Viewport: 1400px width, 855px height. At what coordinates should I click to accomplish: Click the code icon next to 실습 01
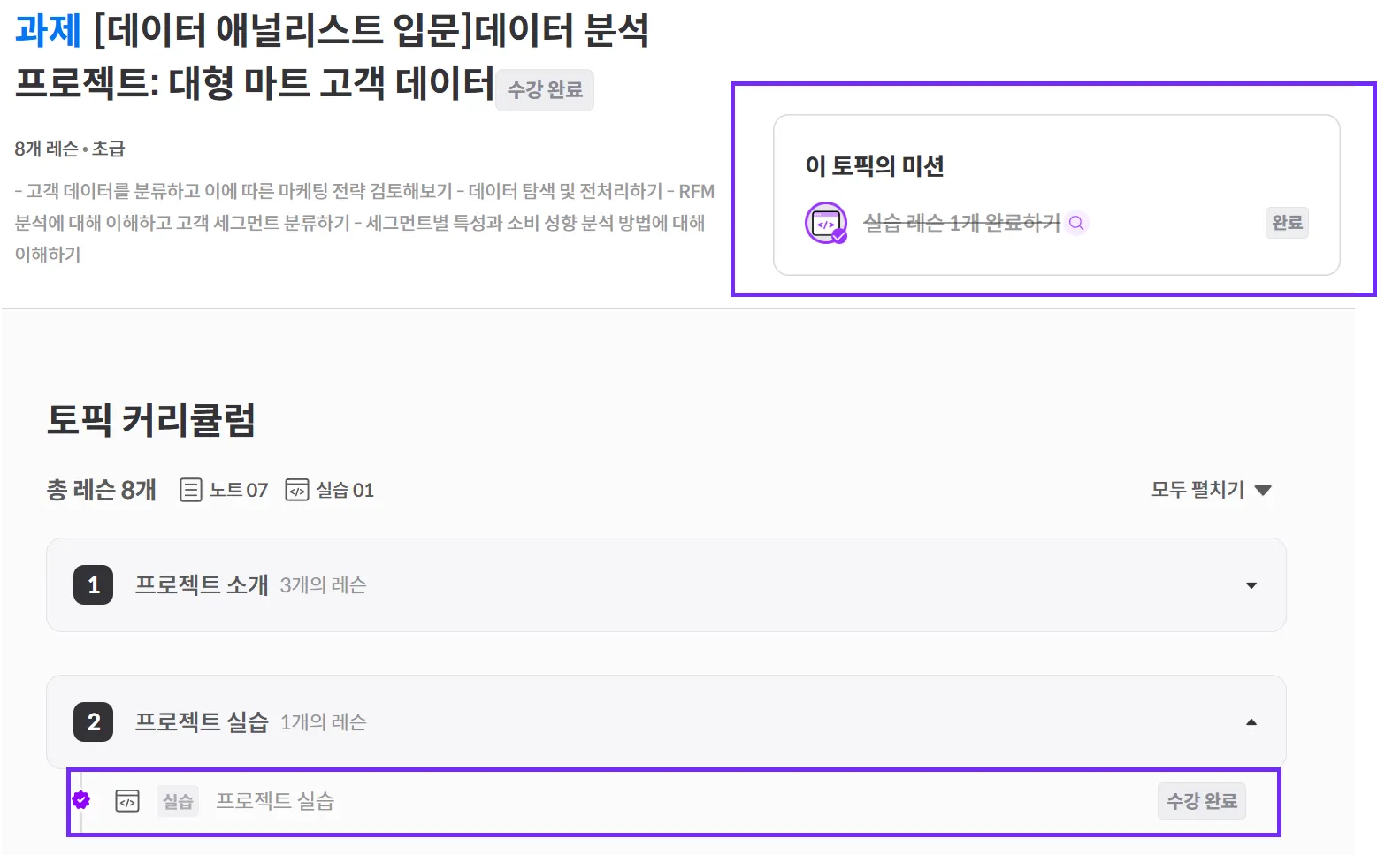[297, 490]
